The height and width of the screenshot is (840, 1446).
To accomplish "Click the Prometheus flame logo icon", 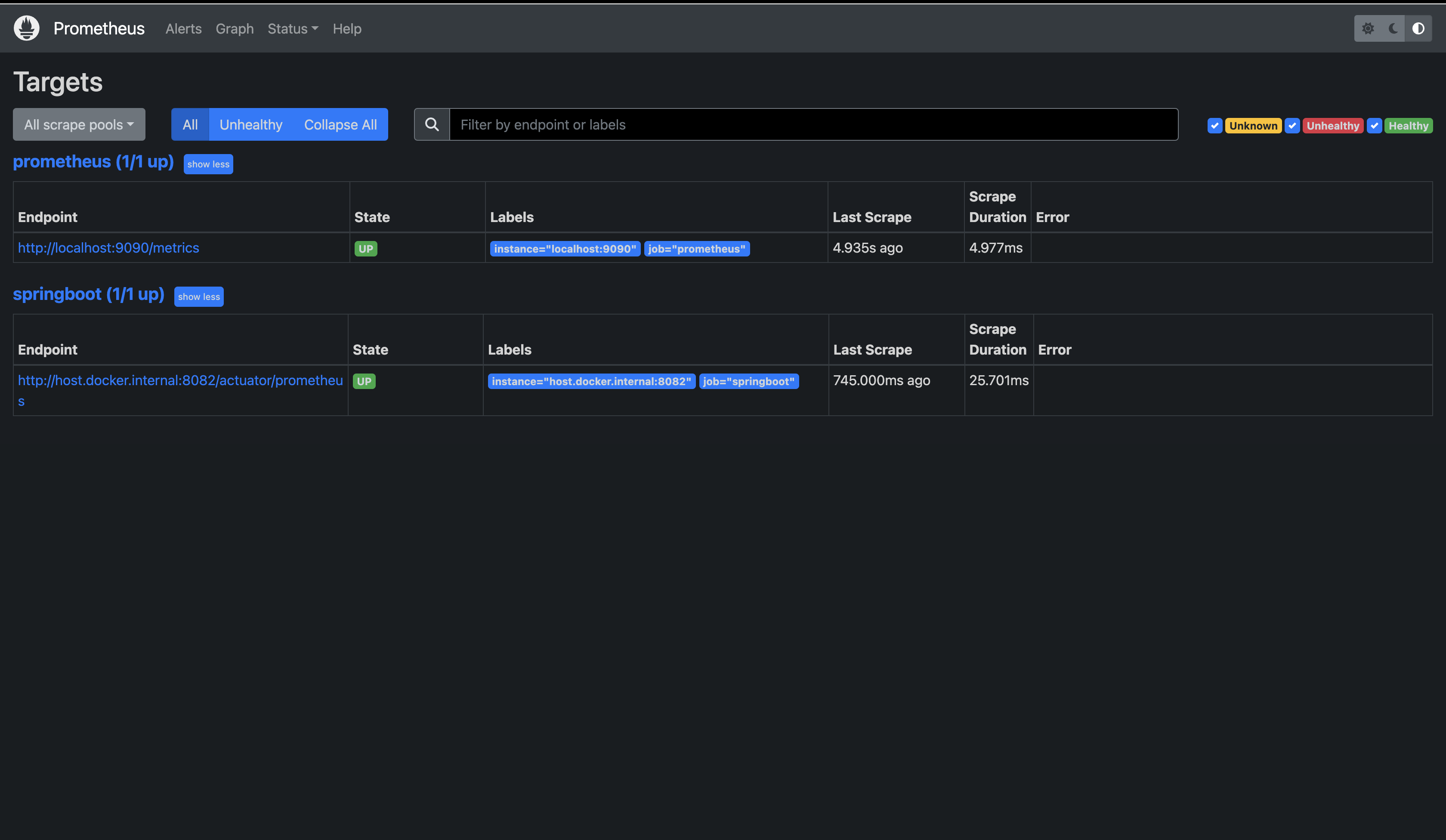I will (x=26, y=28).
